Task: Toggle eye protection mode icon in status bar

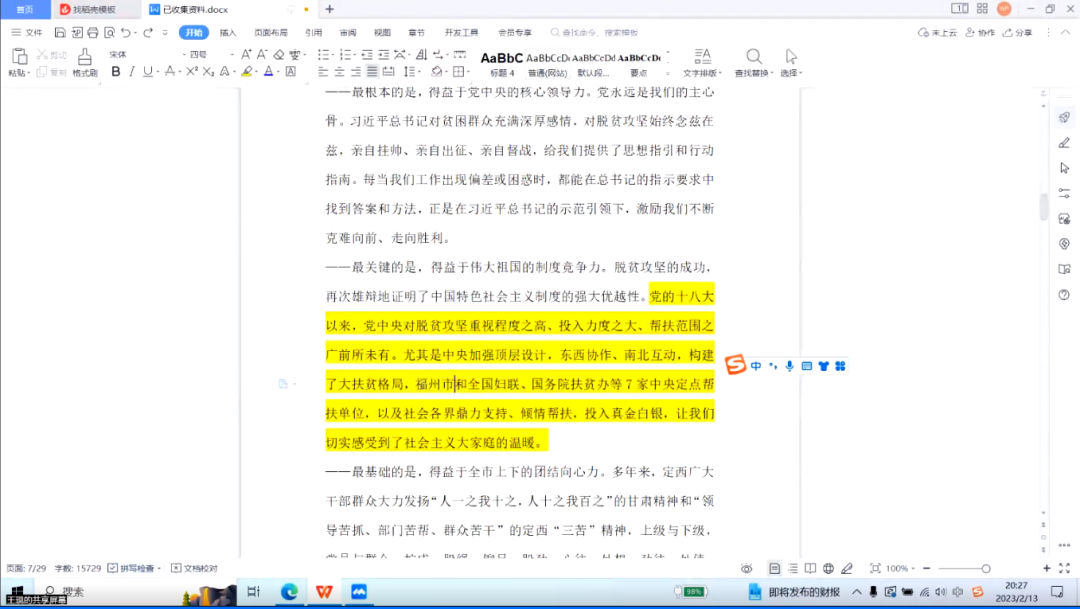Action: [x=746, y=568]
